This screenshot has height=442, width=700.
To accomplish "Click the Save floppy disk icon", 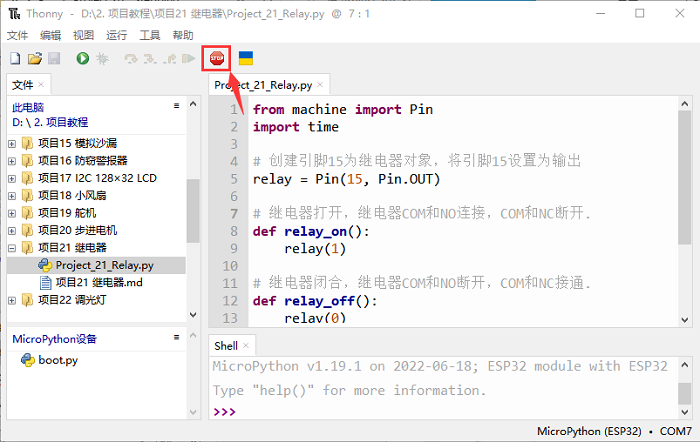I will 54,59.
